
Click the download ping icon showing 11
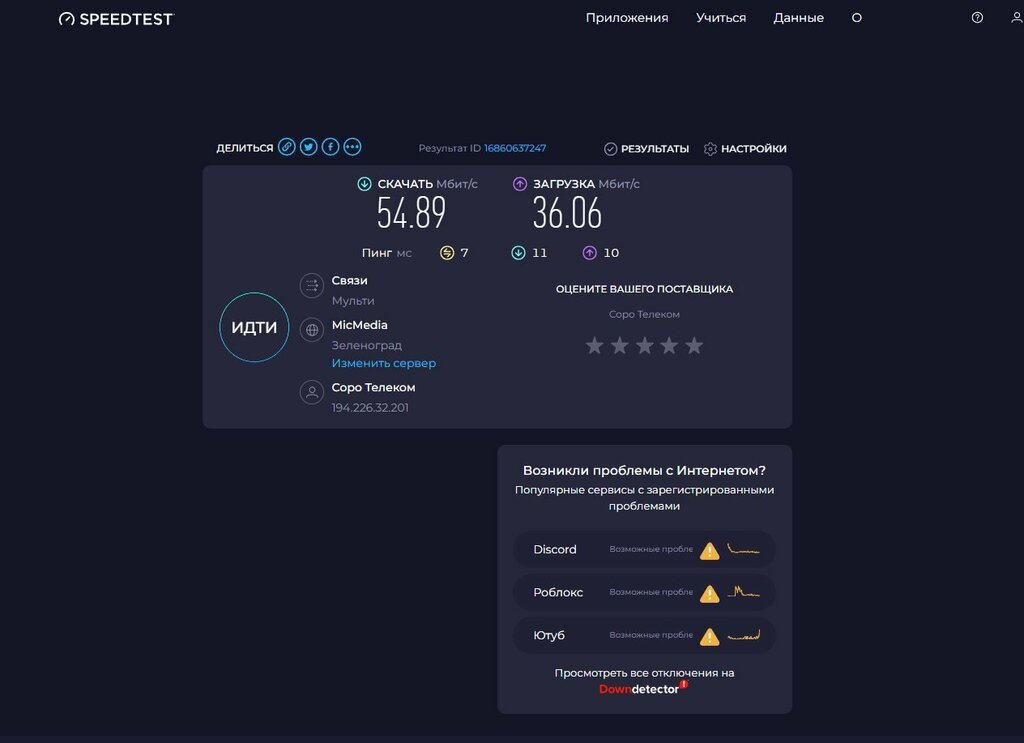coord(518,253)
